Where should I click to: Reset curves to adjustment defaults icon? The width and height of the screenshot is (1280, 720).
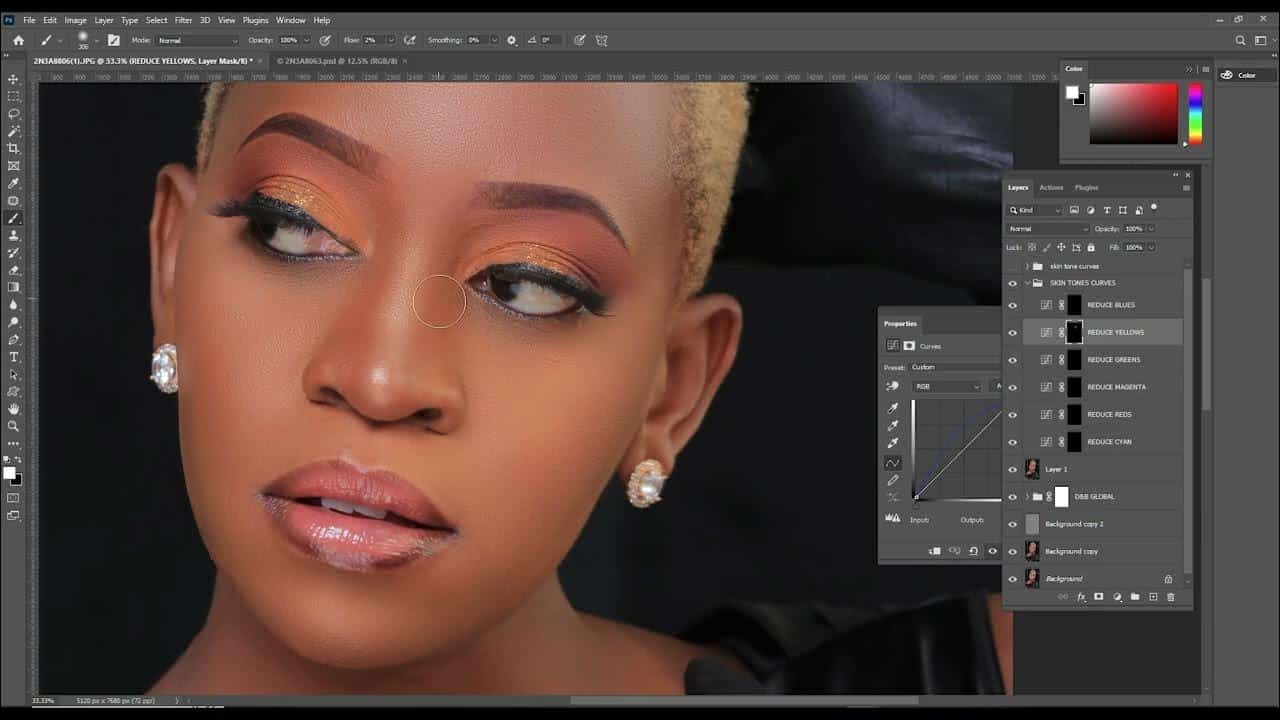[973, 551]
